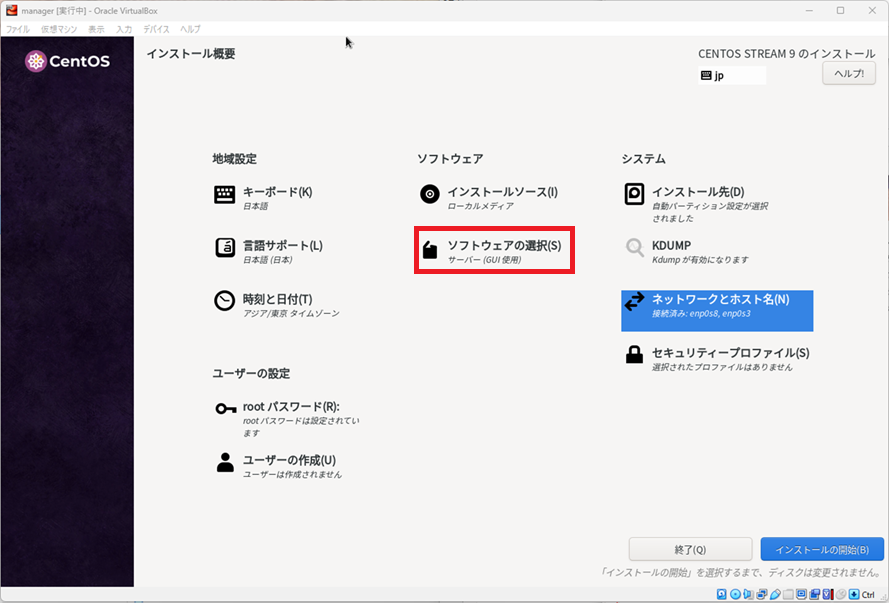The height and width of the screenshot is (603, 889).
Task: Click 接続済み: enp0s8, enp0s3 text
Action: point(701,313)
